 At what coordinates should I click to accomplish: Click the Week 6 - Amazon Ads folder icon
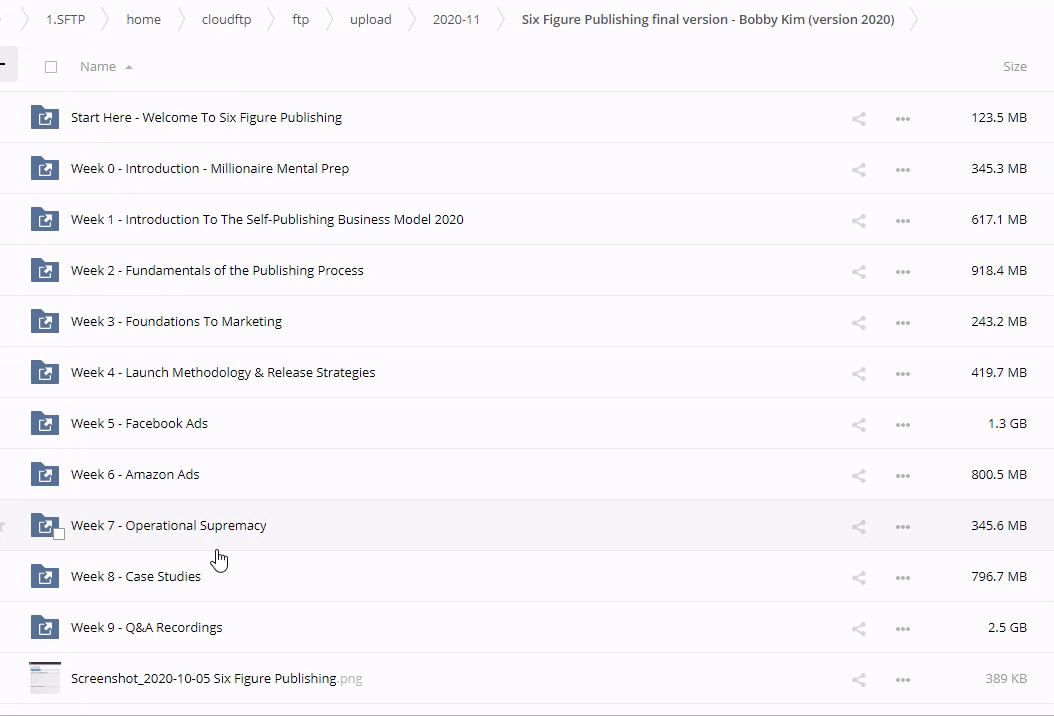(x=44, y=474)
